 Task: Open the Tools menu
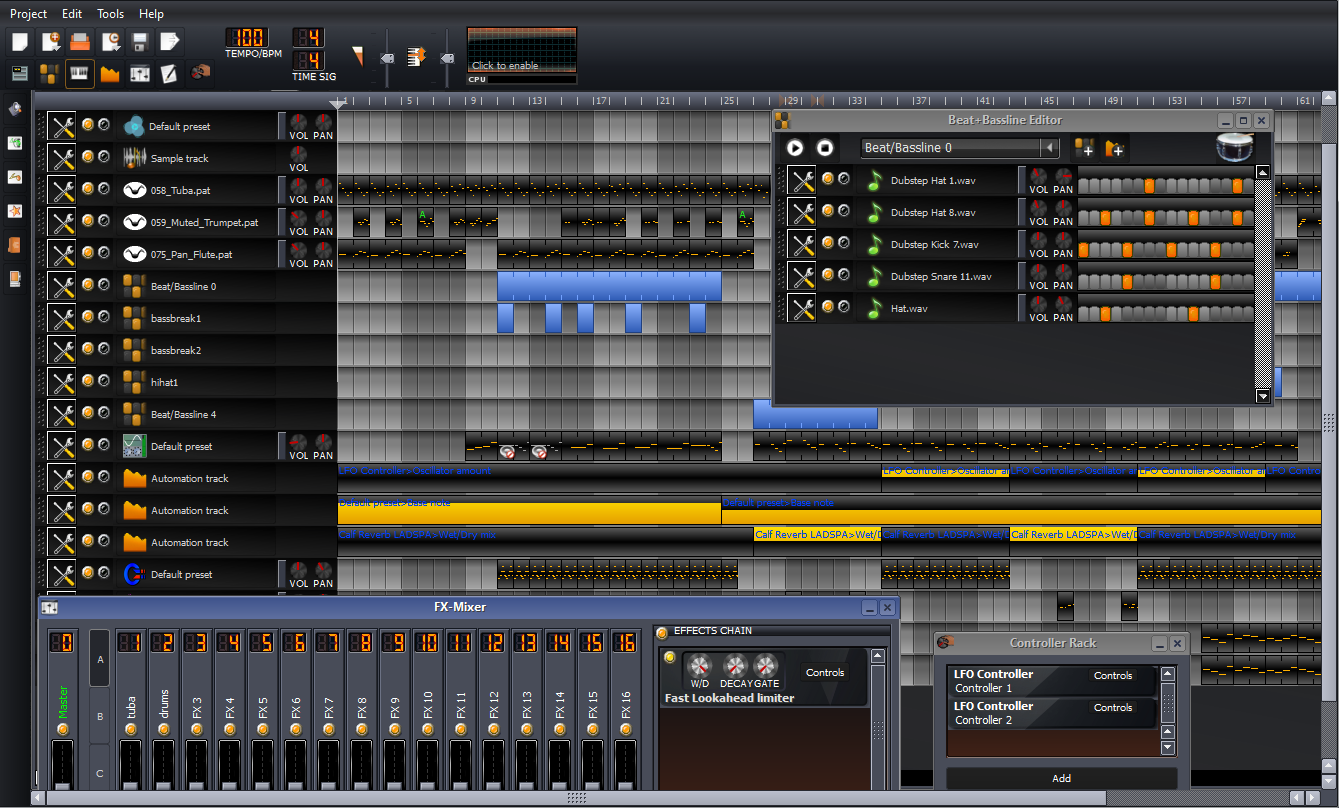click(x=110, y=13)
